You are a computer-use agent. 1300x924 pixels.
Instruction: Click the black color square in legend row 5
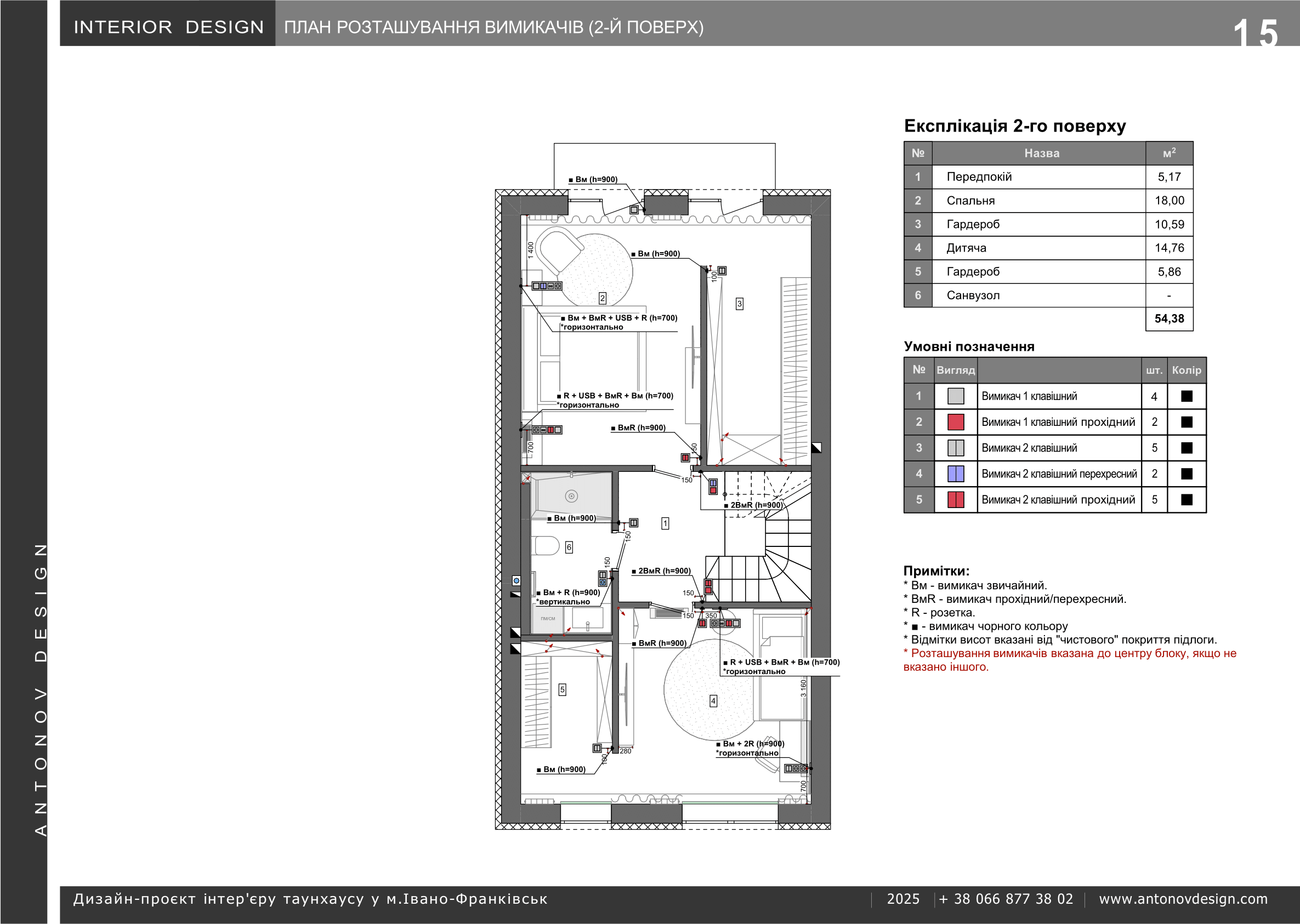(x=1187, y=500)
